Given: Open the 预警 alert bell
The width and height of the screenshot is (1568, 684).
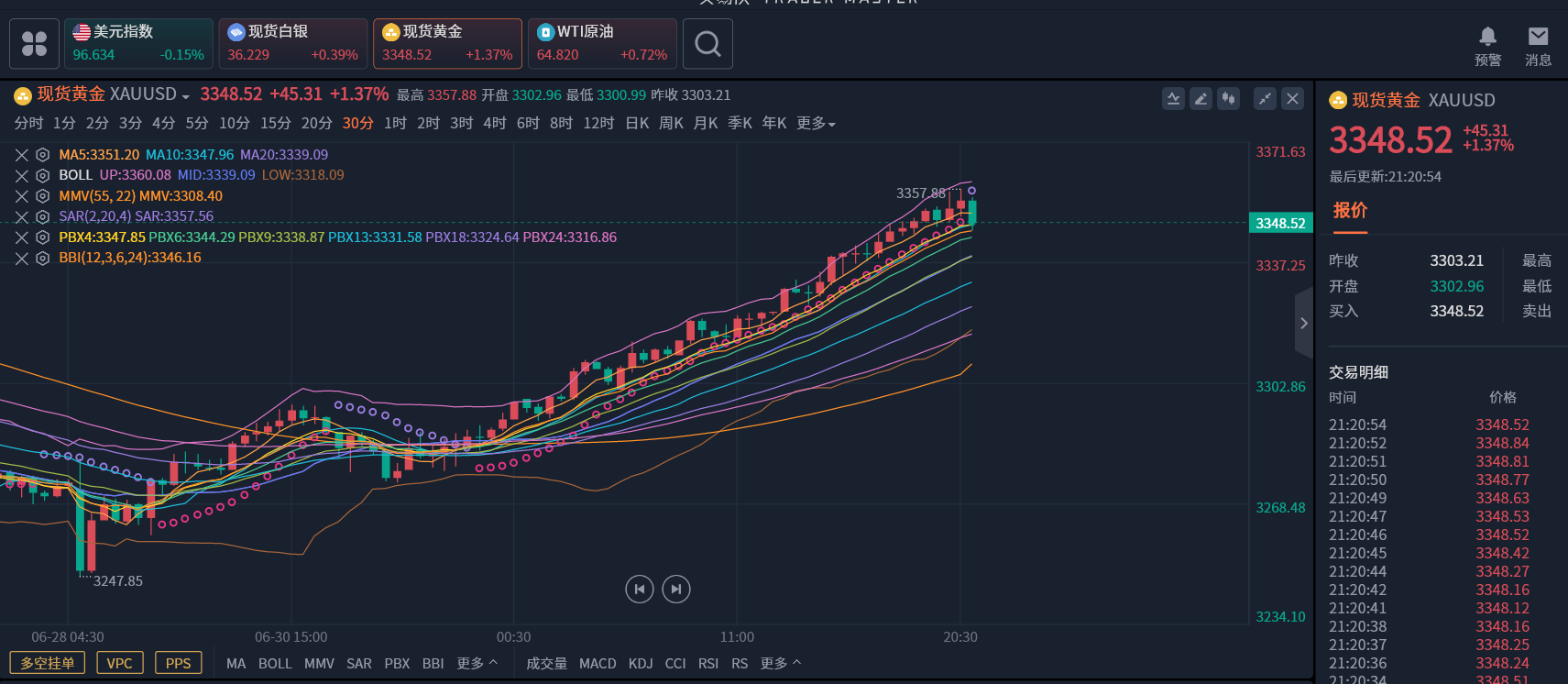Looking at the screenshot, I should coord(1487,47).
